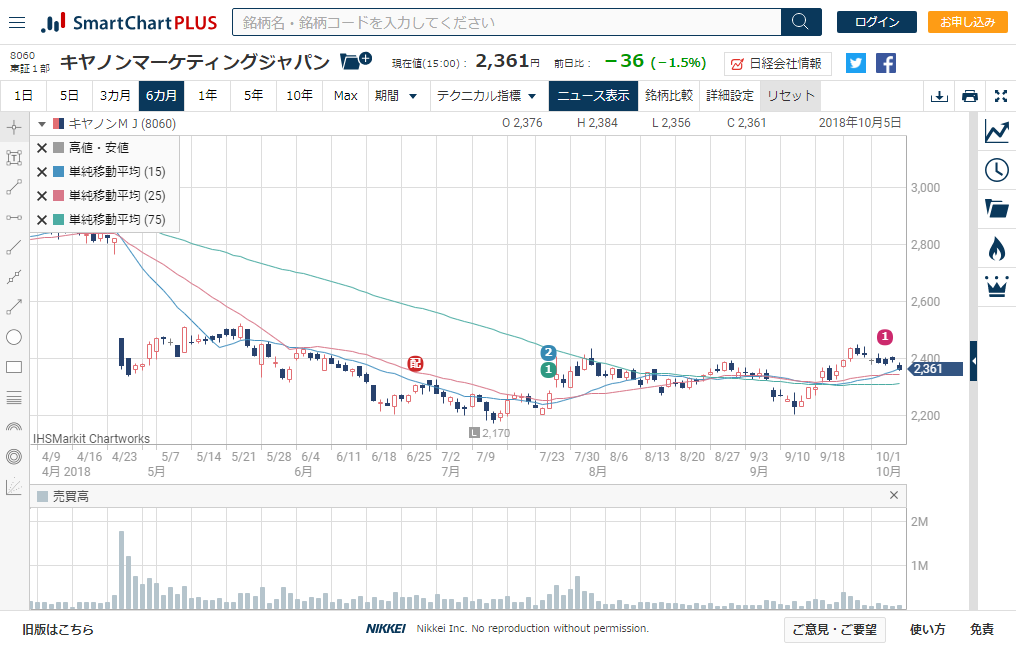Viewport: 1016px width, 648px height.
Task: Select the text annotation tool
Action: (14, 157)
